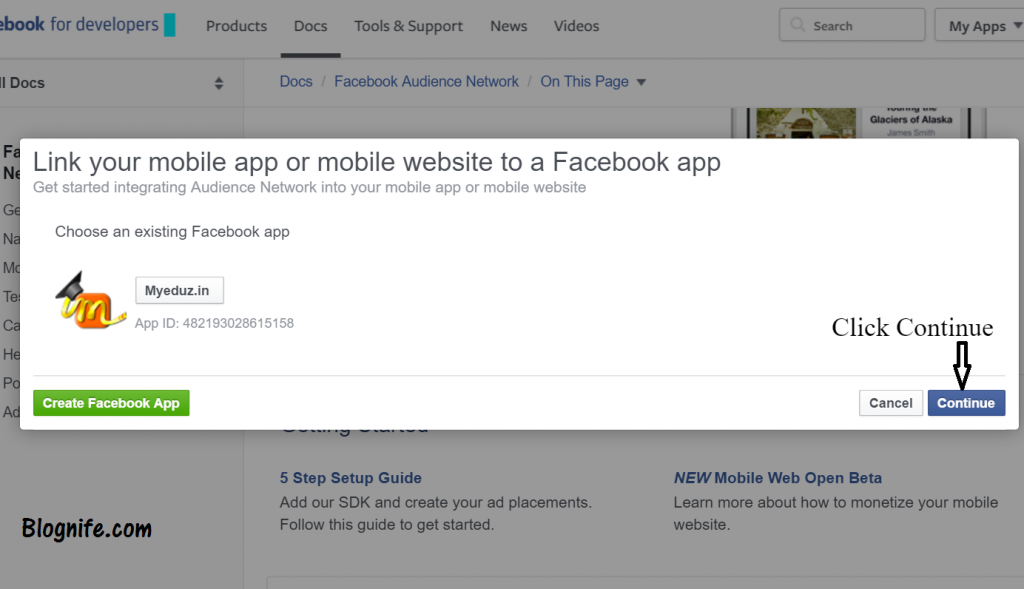Open the Videos section
The width and height of the screenshot is (1024, 589).
pos(576,26)
